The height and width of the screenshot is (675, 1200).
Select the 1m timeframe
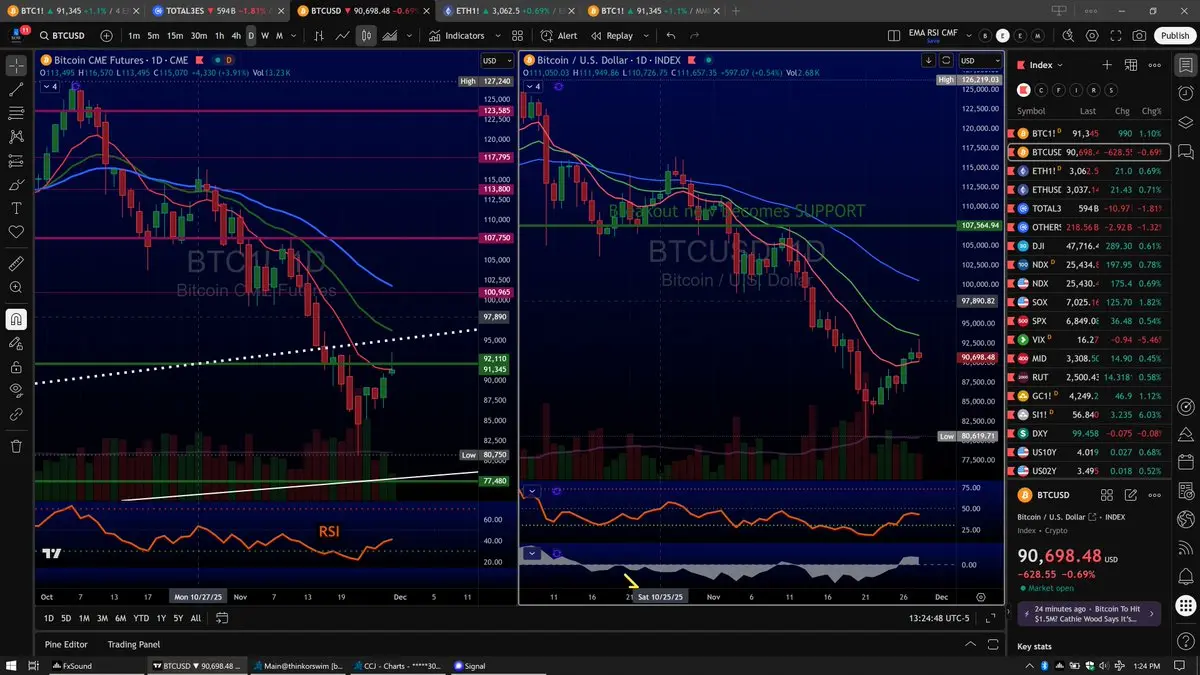(133, 35)
